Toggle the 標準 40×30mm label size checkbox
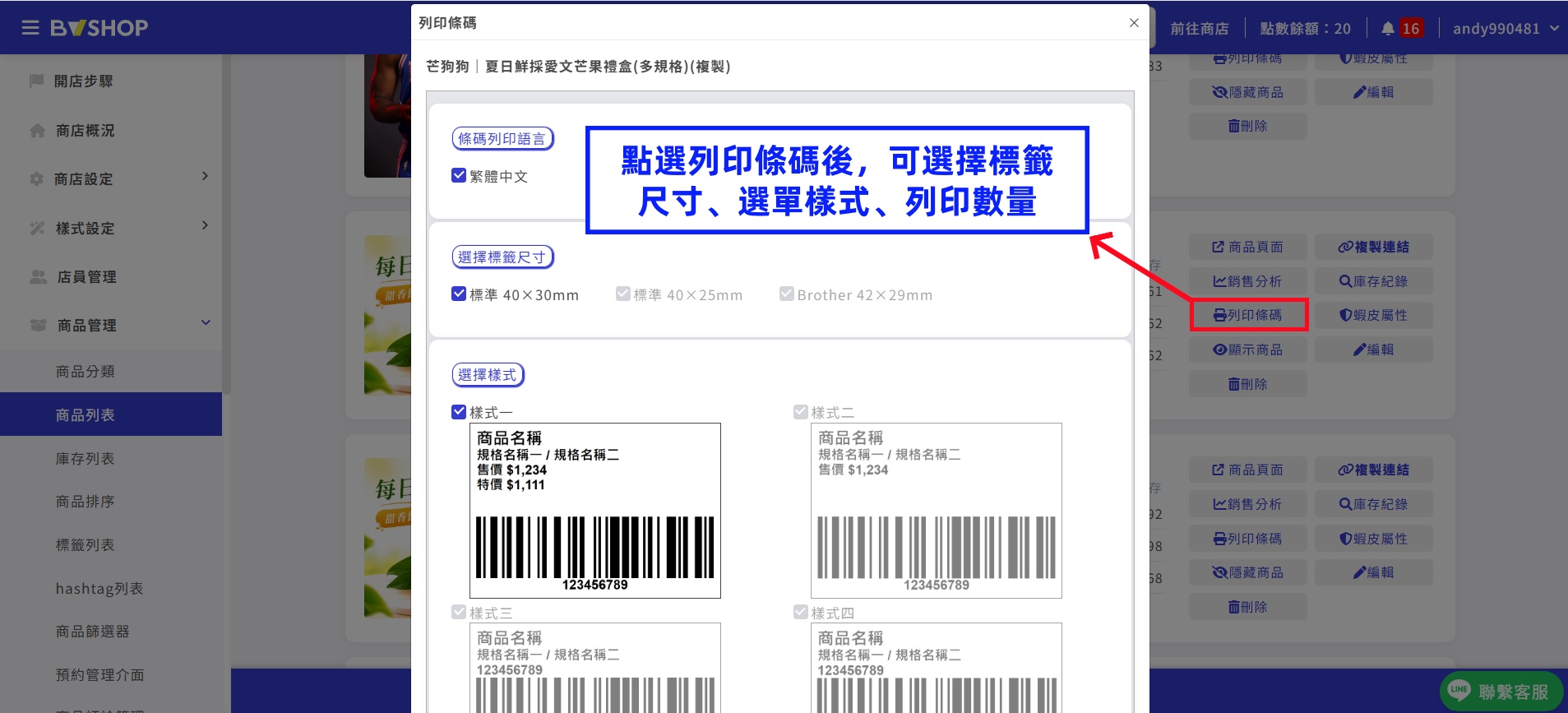This screenshot has width=1568, height=713. click(459, 294)
